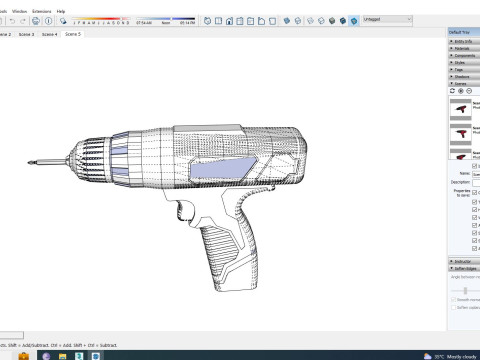Viewport: 480px width, 360px height.
Task: Expand the Tags panel
Action: coord(464,69)
